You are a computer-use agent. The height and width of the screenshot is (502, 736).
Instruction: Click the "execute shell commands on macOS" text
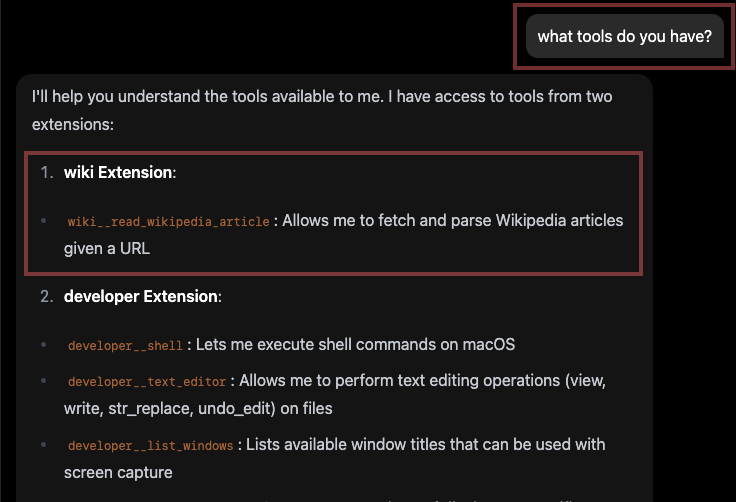(x=355, y=345)
